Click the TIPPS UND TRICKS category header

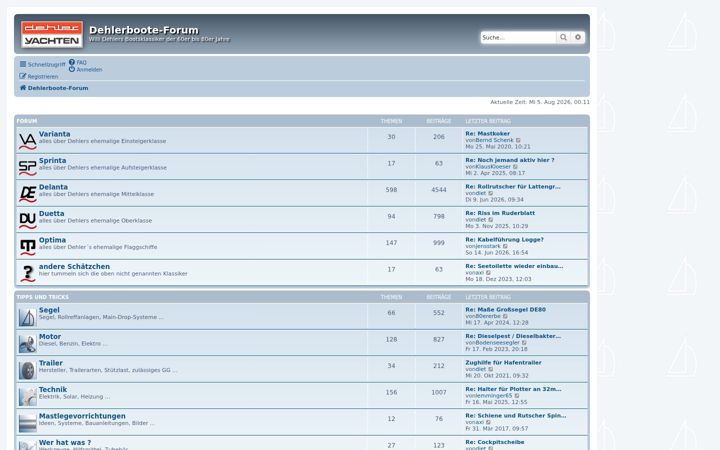point(43,297)
